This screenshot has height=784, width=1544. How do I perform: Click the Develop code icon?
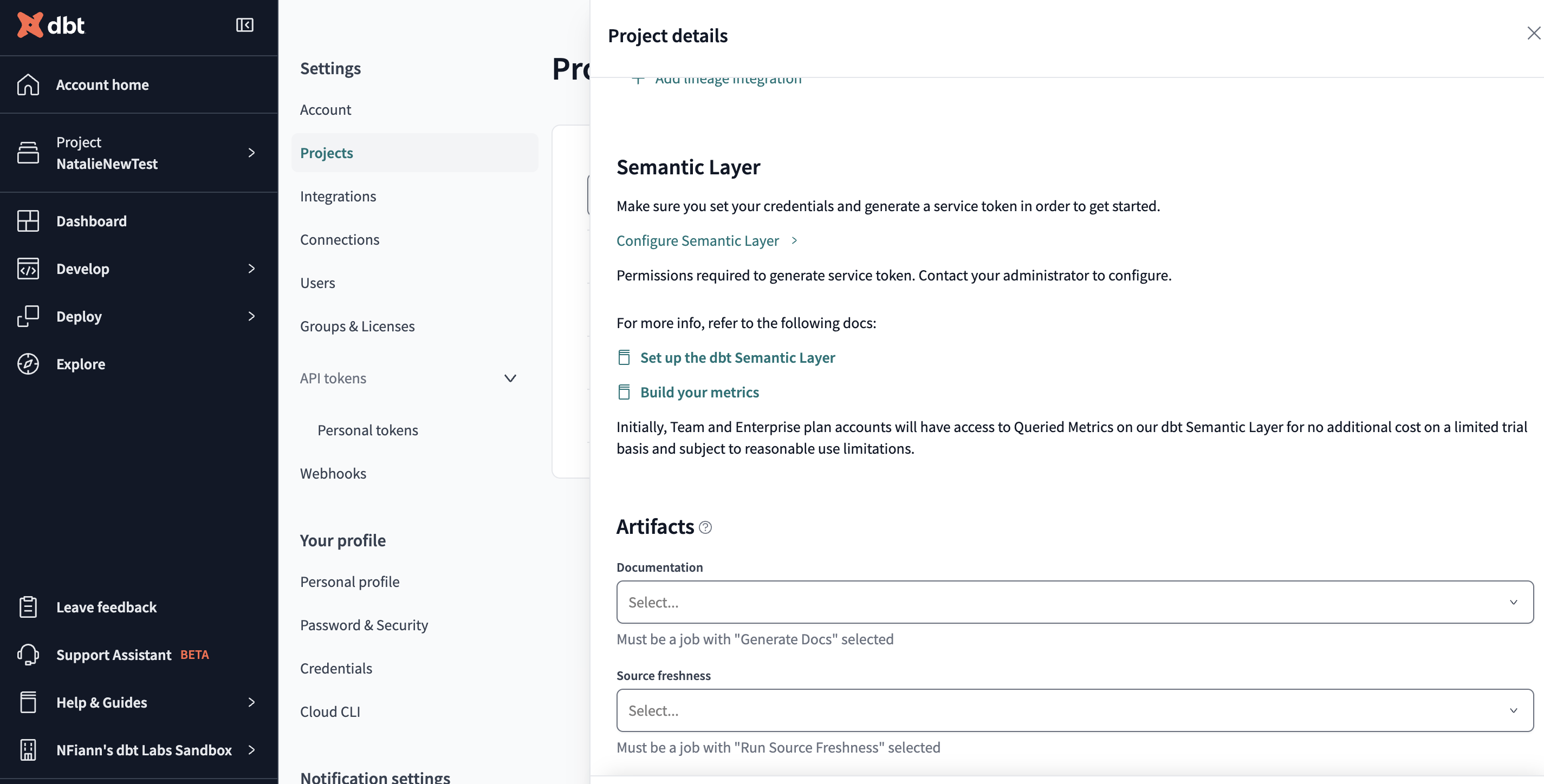tap(28, 269)
